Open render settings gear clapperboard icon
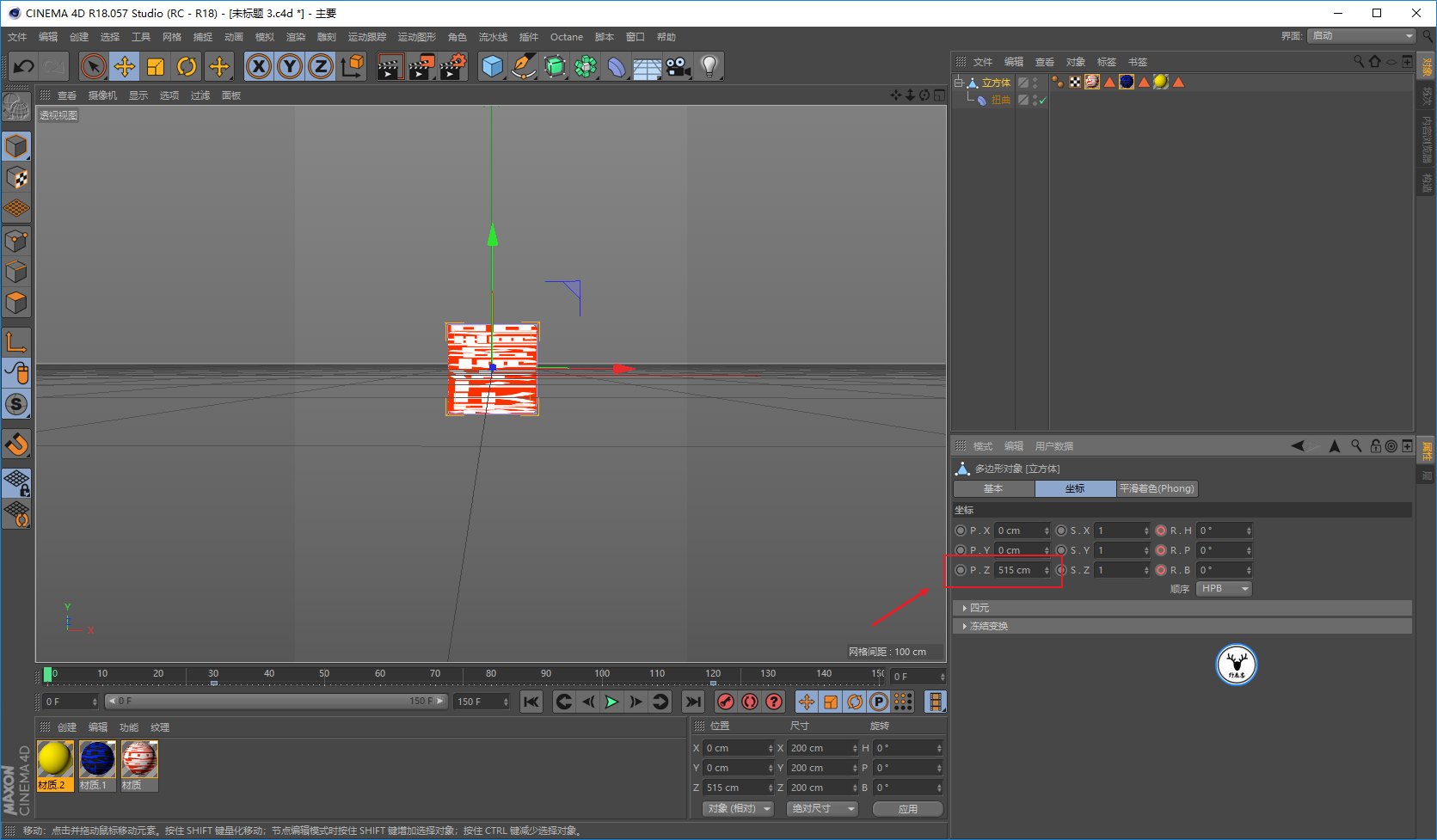 tap(453, 66)
